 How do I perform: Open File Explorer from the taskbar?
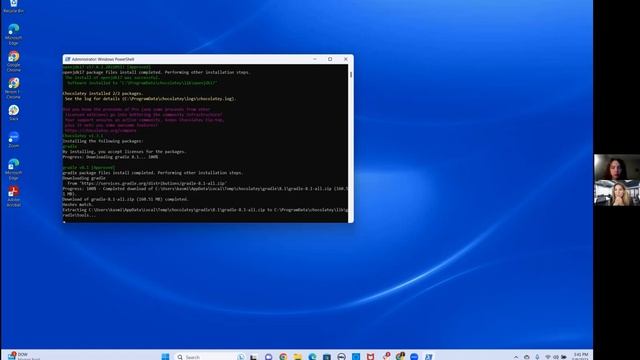click(x=298, y=357)
